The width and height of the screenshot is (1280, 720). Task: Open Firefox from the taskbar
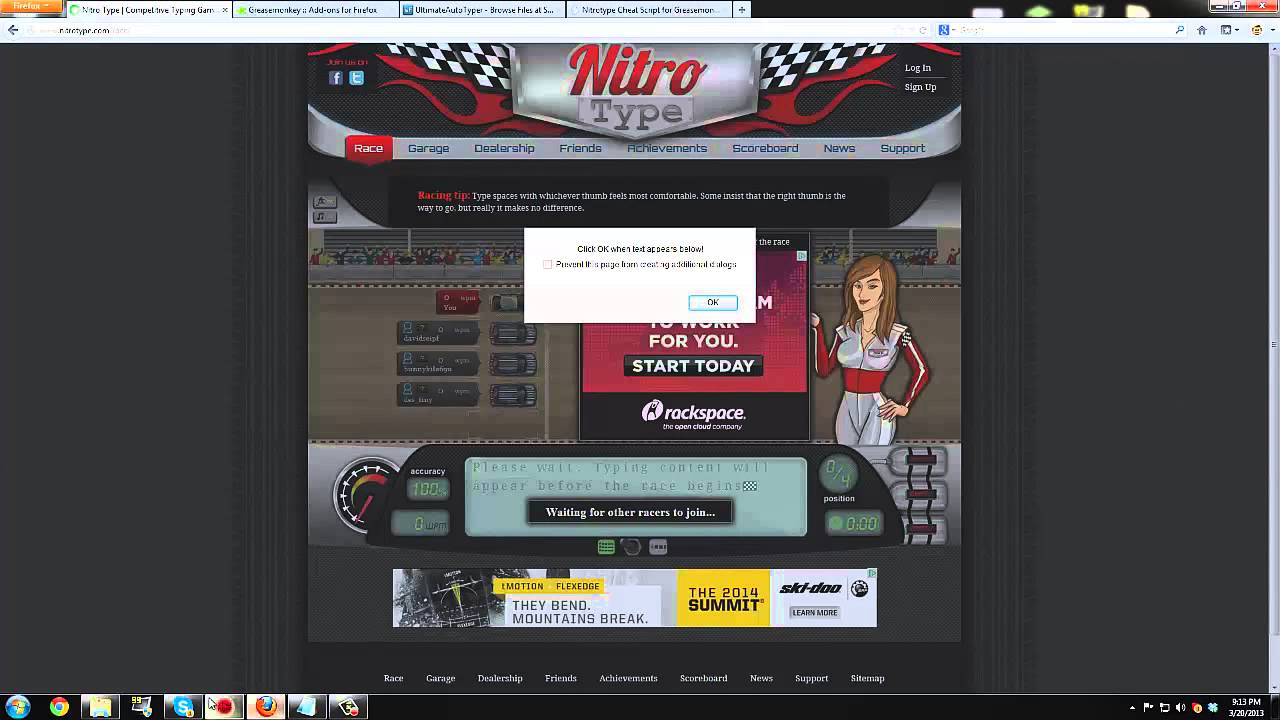click(265, 707)
